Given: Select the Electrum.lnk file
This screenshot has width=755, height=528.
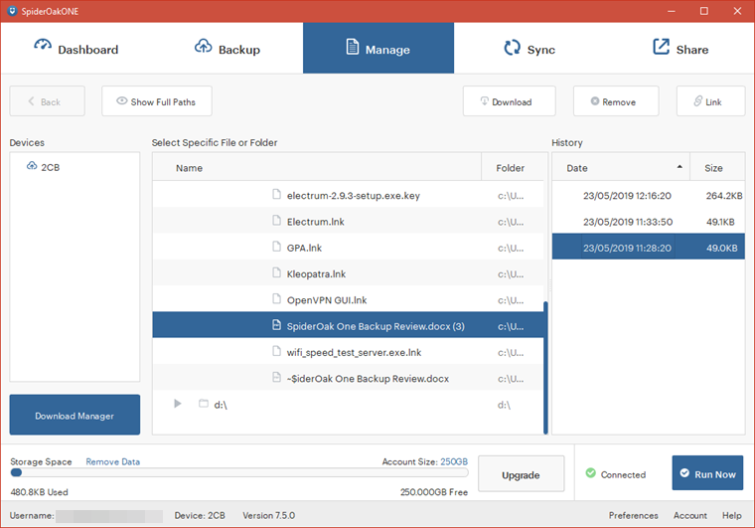Looking at the screenshot, I should click(x=348, y=221).
